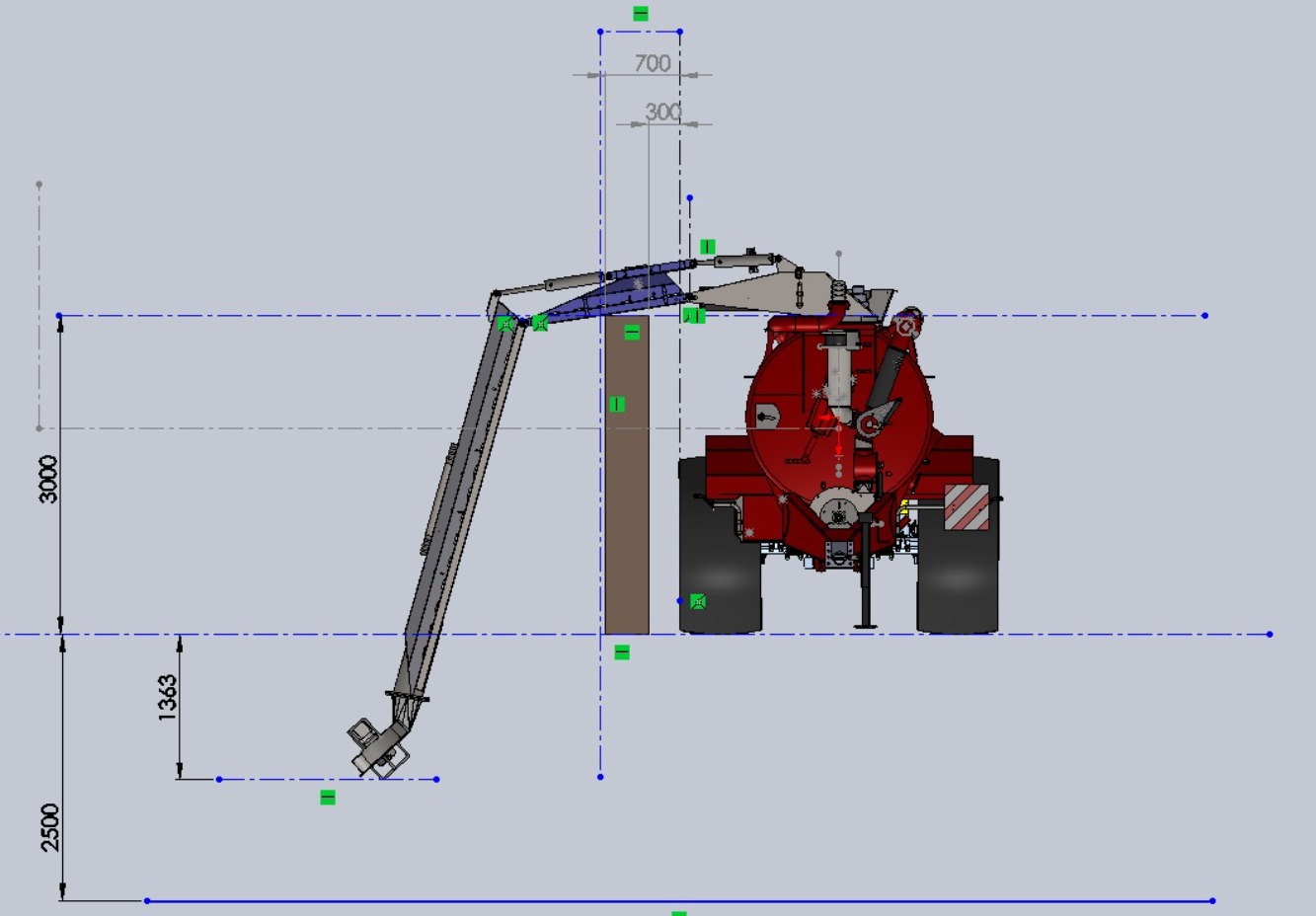
Task: Click the 1363 dimension value
Action: tap(168, 697)
